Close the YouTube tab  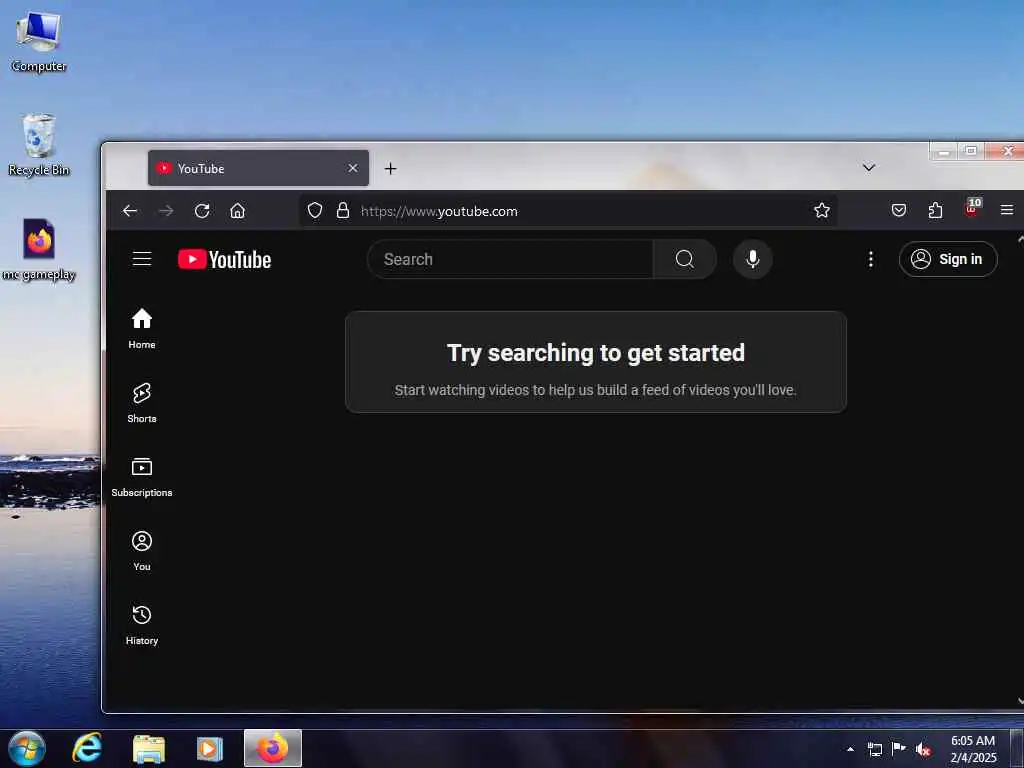(353, 168)
